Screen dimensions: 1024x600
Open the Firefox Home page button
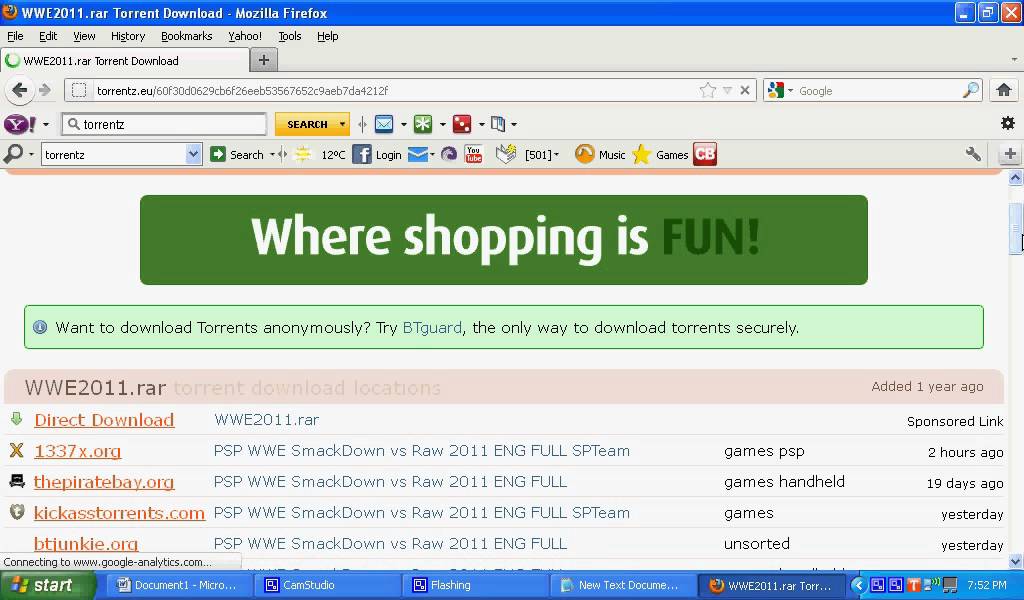pos(1004,90)
